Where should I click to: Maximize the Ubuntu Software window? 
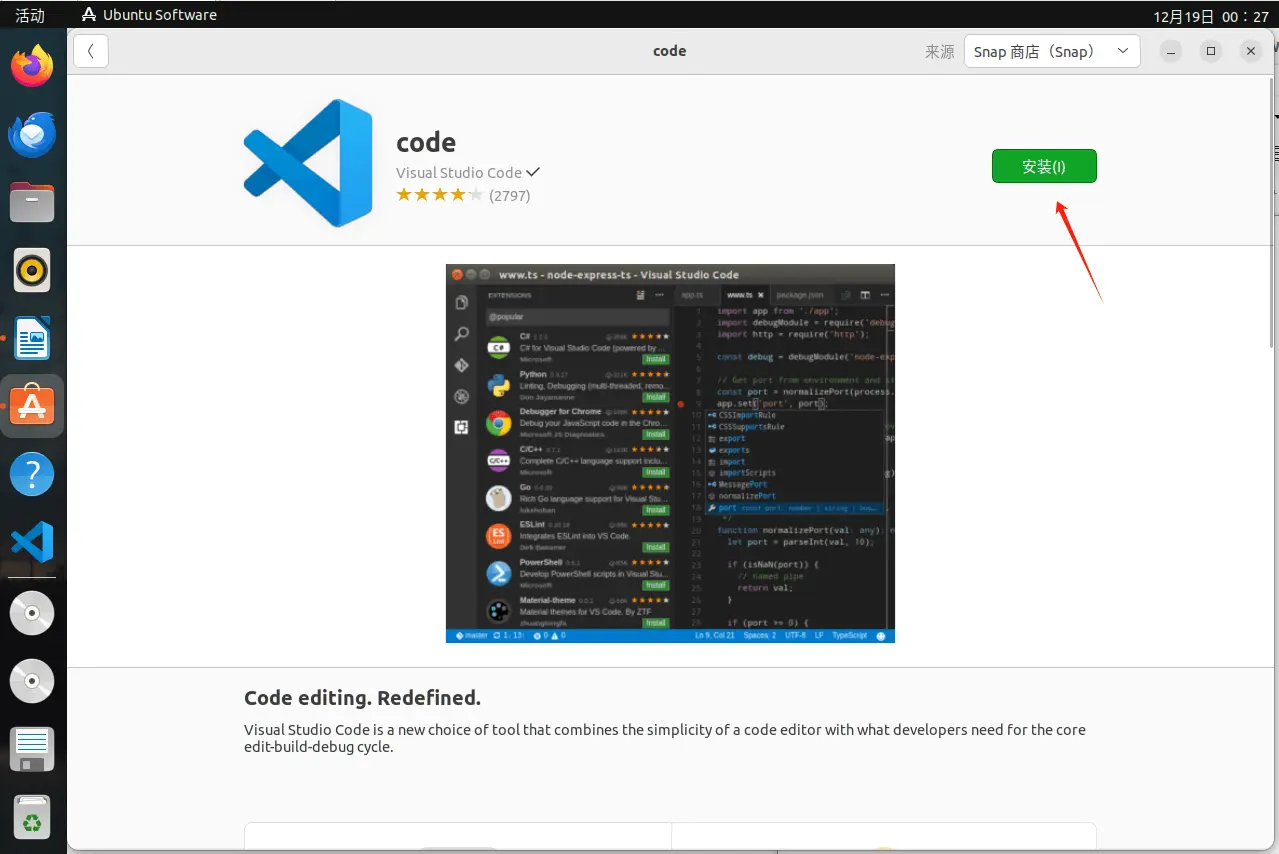point(1211,51)
